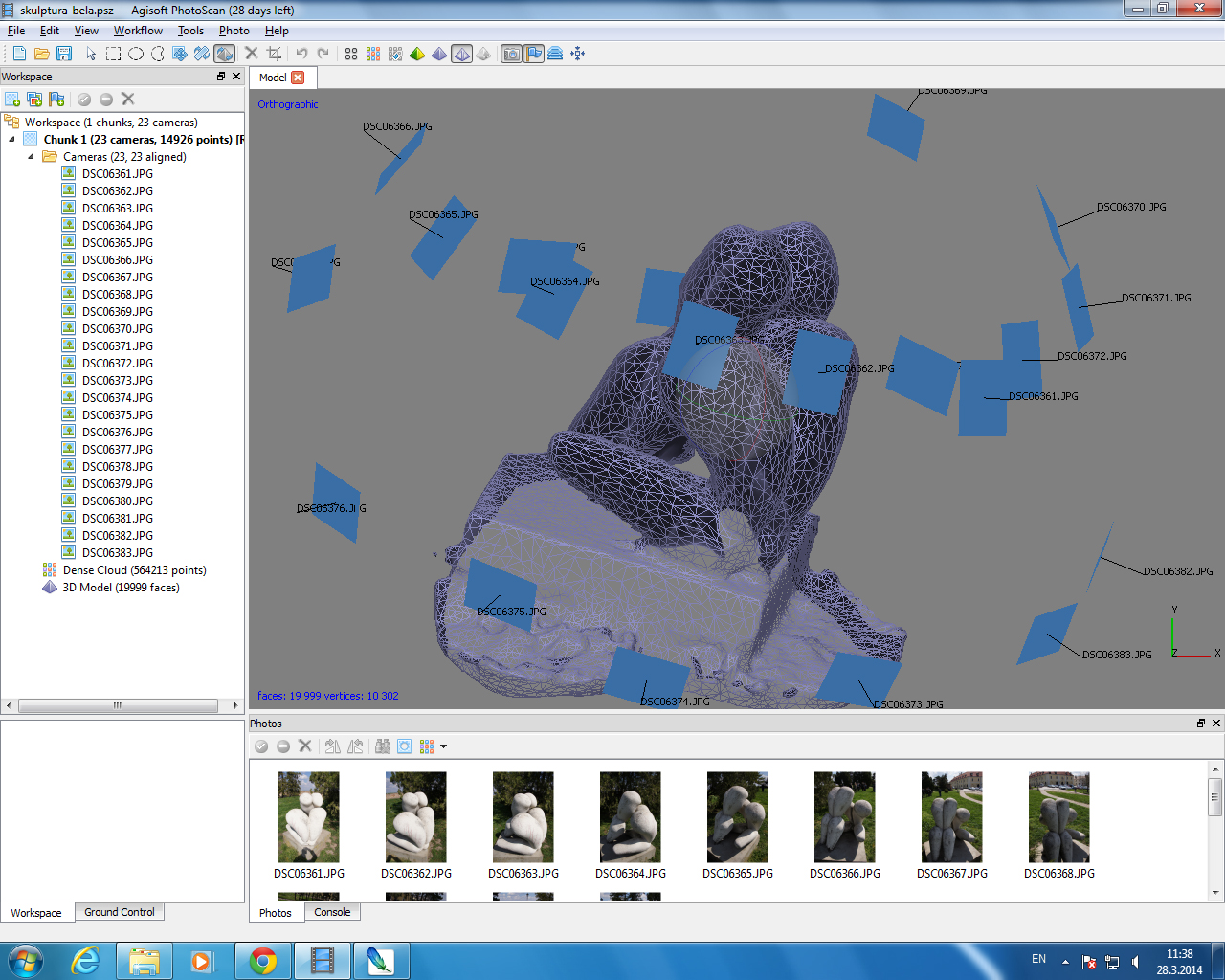The width and height of the screenshot is (1225, 980).
Task: Toggle Wireframe model view mode
Action: 461,54
